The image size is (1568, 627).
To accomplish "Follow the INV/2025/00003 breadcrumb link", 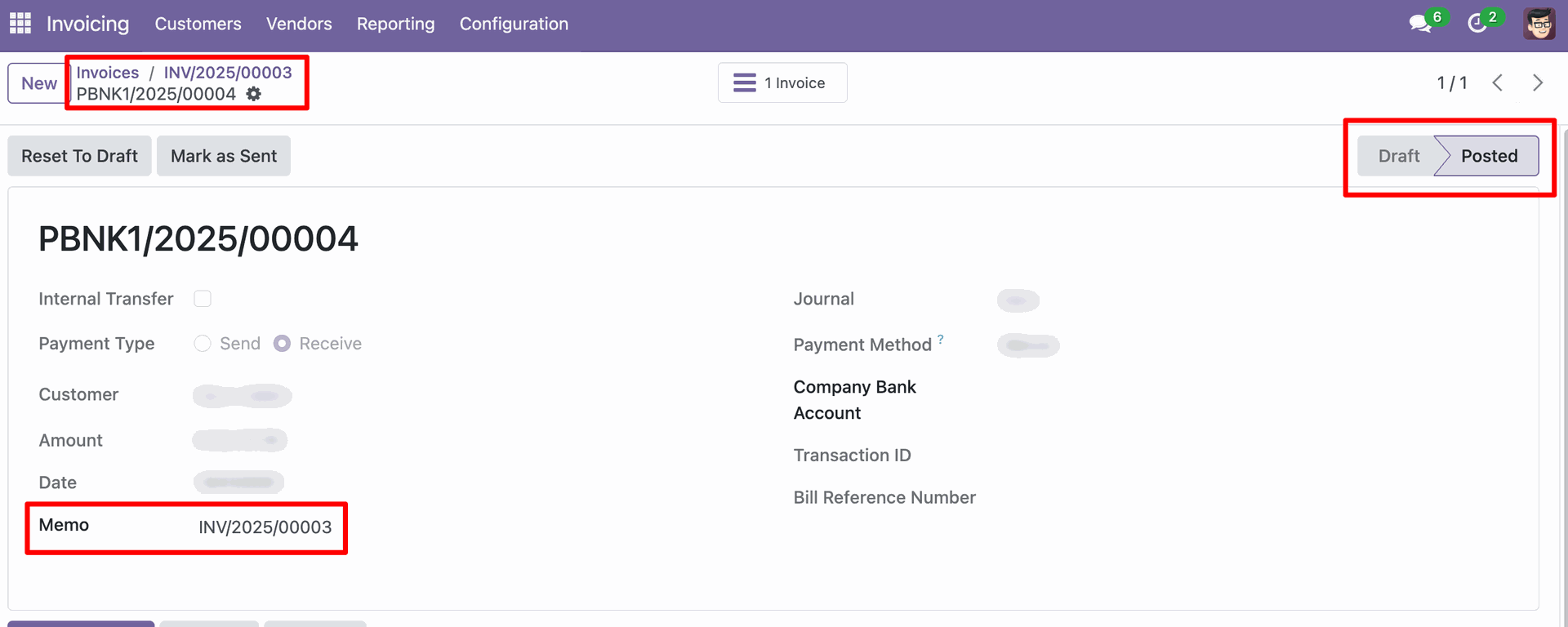I will (228, 73).
